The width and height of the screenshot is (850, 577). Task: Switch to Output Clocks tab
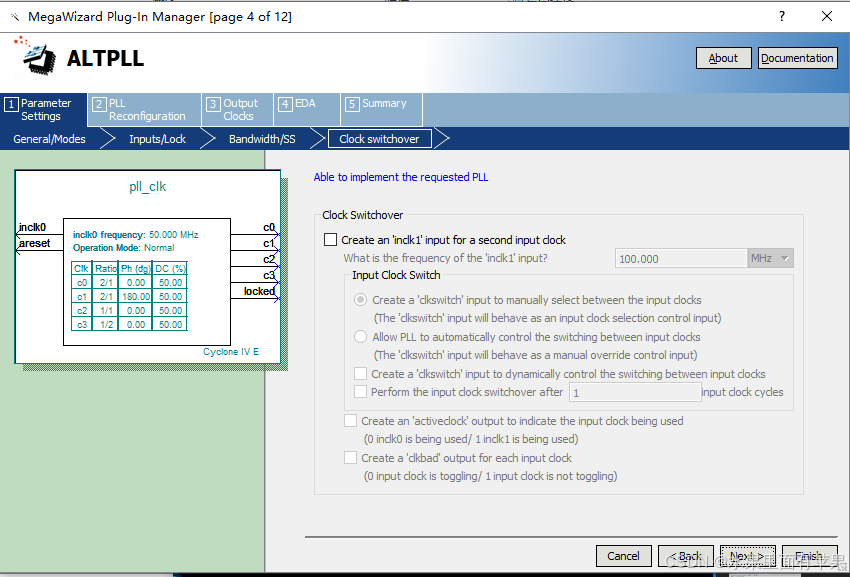click(x=237, y=110)
